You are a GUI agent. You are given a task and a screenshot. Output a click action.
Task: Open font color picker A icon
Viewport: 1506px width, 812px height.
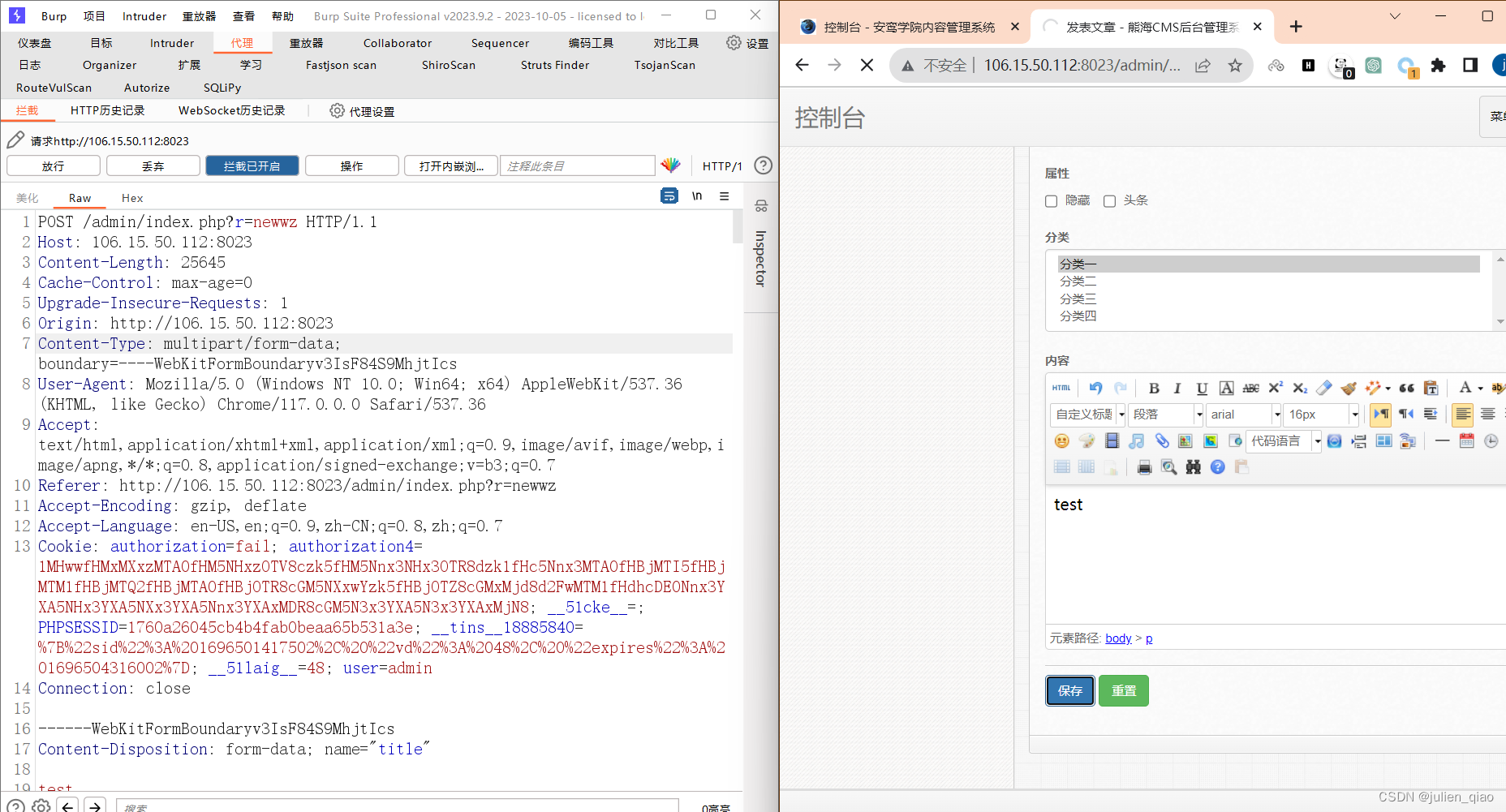[x=1465, y=388]
